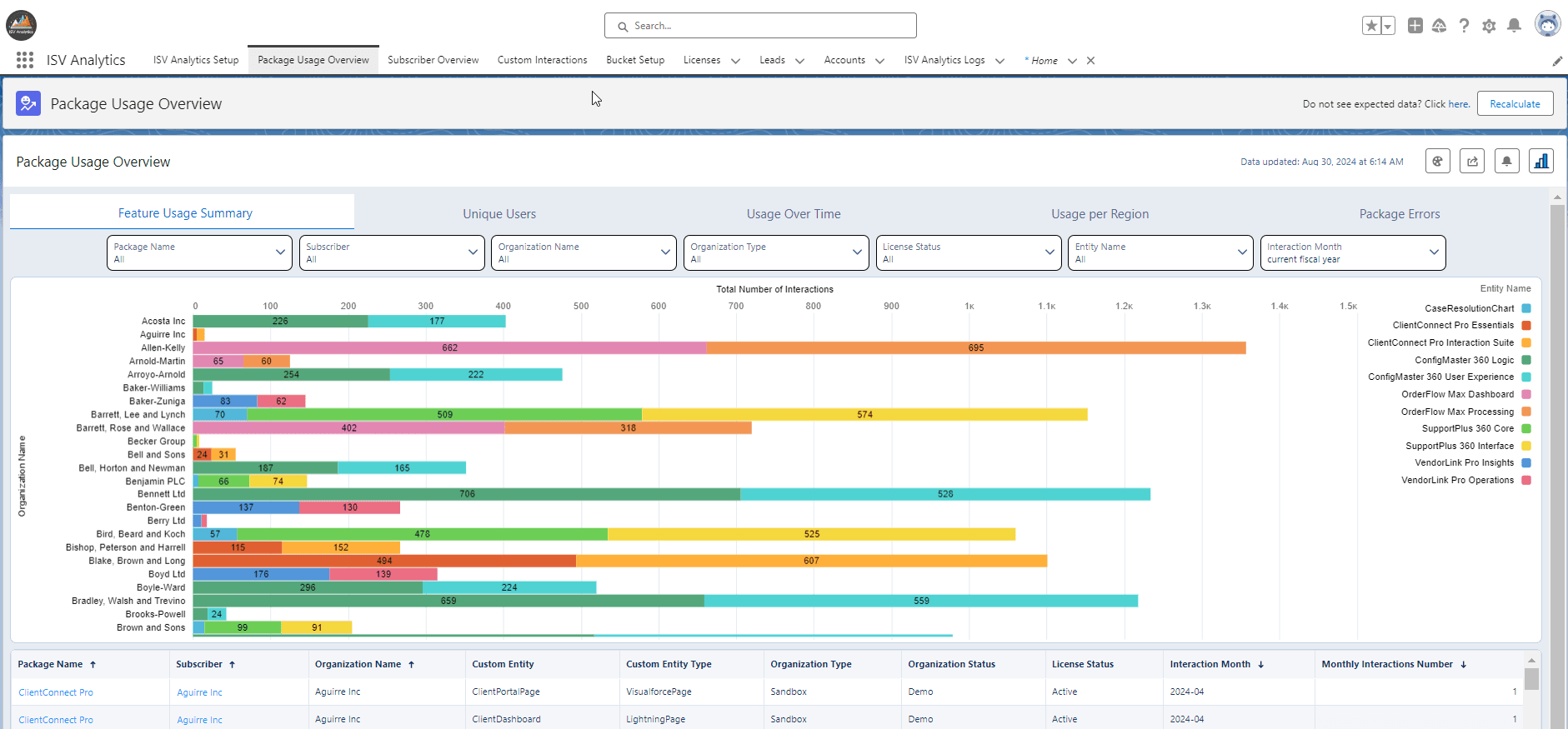This screenshot has height=729, width=1568.
Task: Open the Custom Interactions nav tab
Action: pos(542,60)
